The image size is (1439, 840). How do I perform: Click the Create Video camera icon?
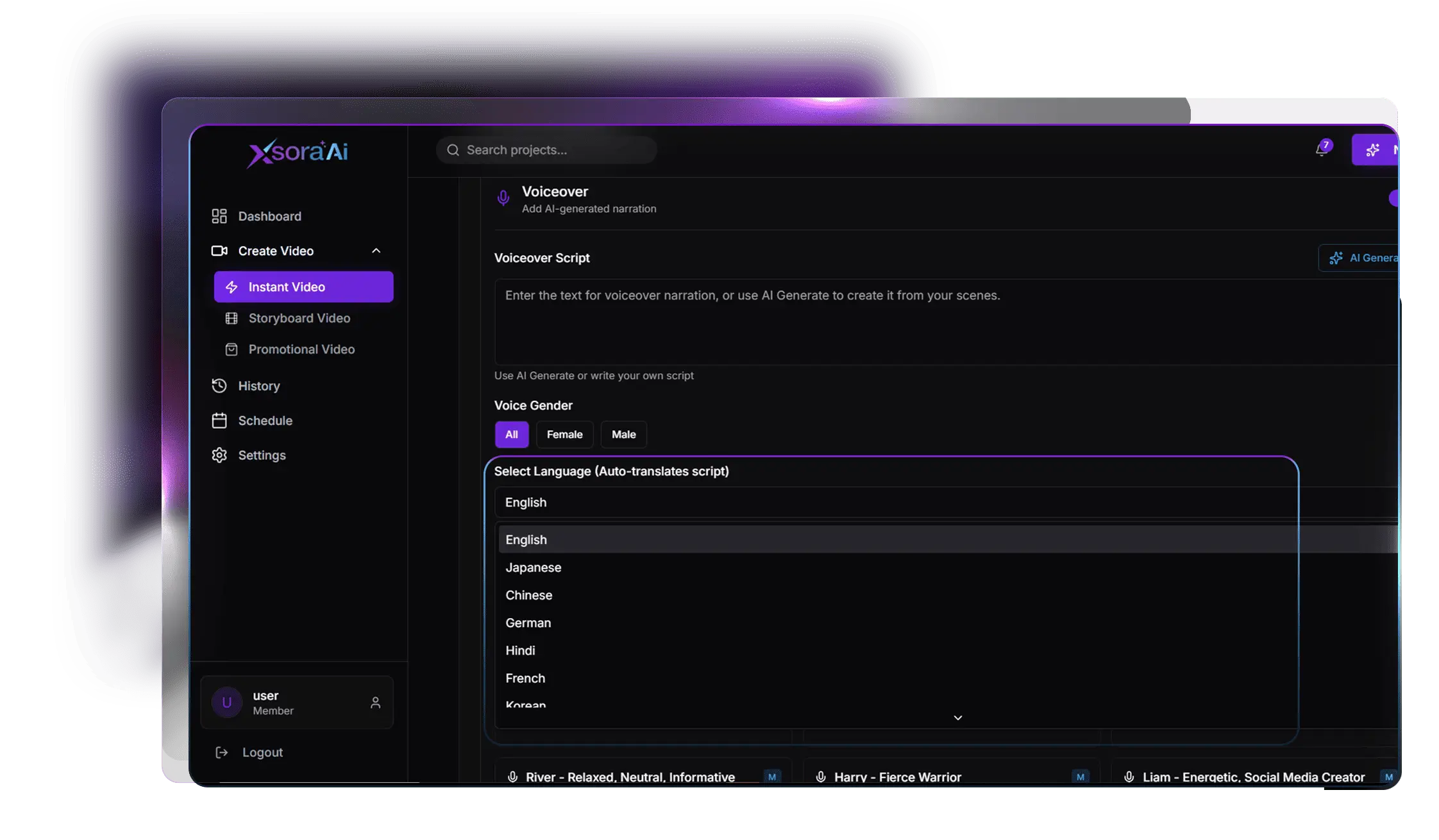[219, 251]
